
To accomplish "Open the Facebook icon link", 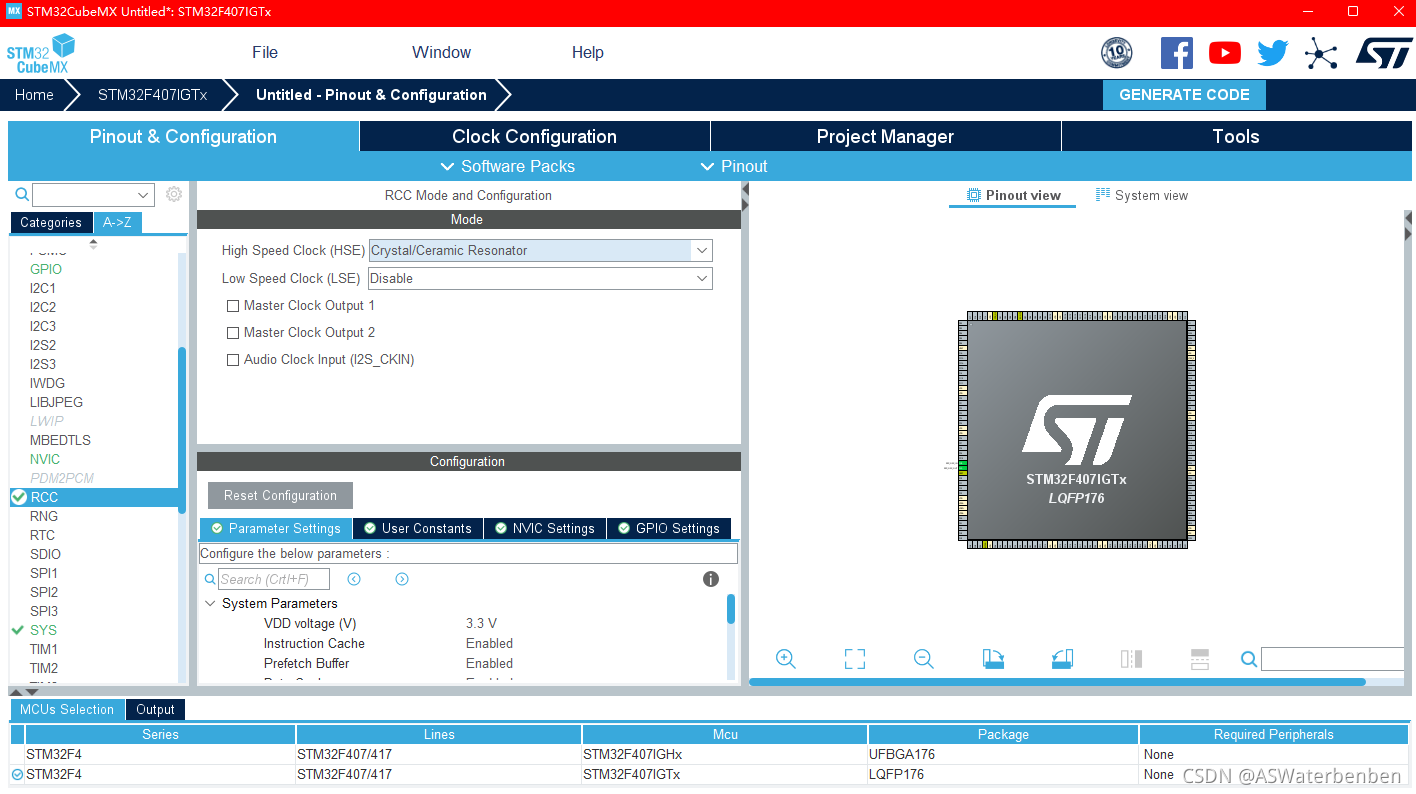I will click(1176, 53).
